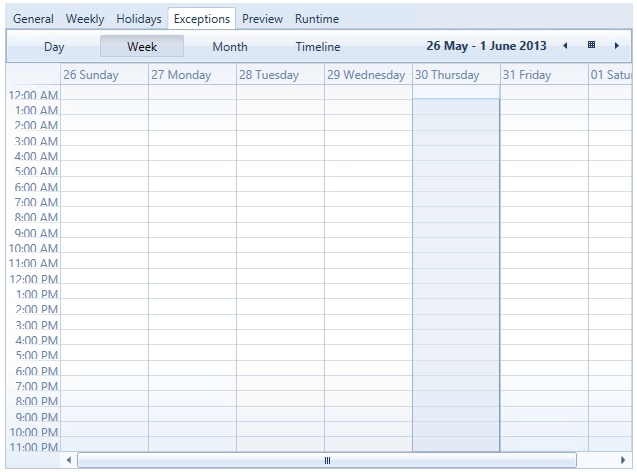637x472 pixels.
Task: Select the Week view button
Action: click(x=142, y=47)
